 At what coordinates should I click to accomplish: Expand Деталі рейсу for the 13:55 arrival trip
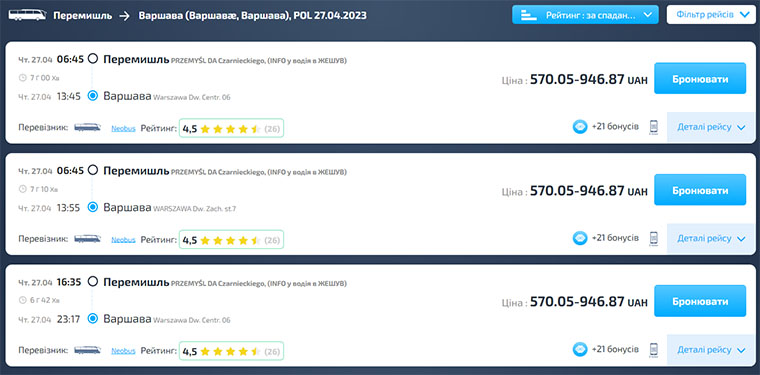pos(711,238)
